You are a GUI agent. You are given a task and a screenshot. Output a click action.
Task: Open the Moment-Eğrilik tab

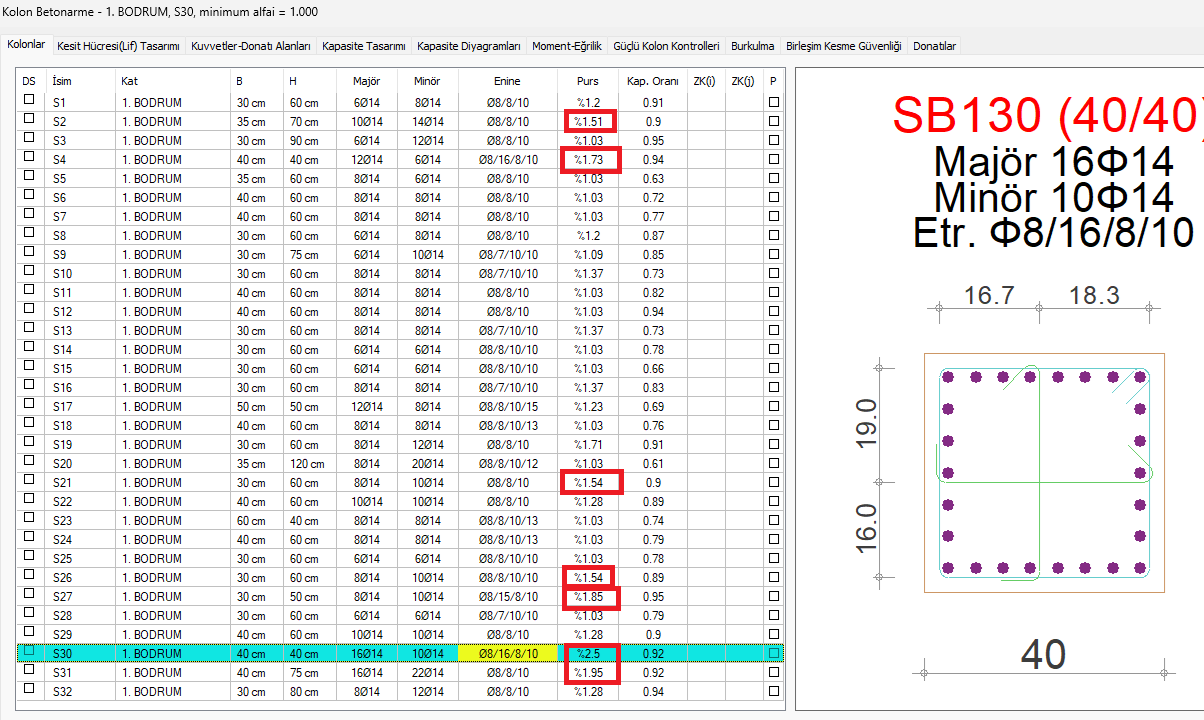point(566,46)
